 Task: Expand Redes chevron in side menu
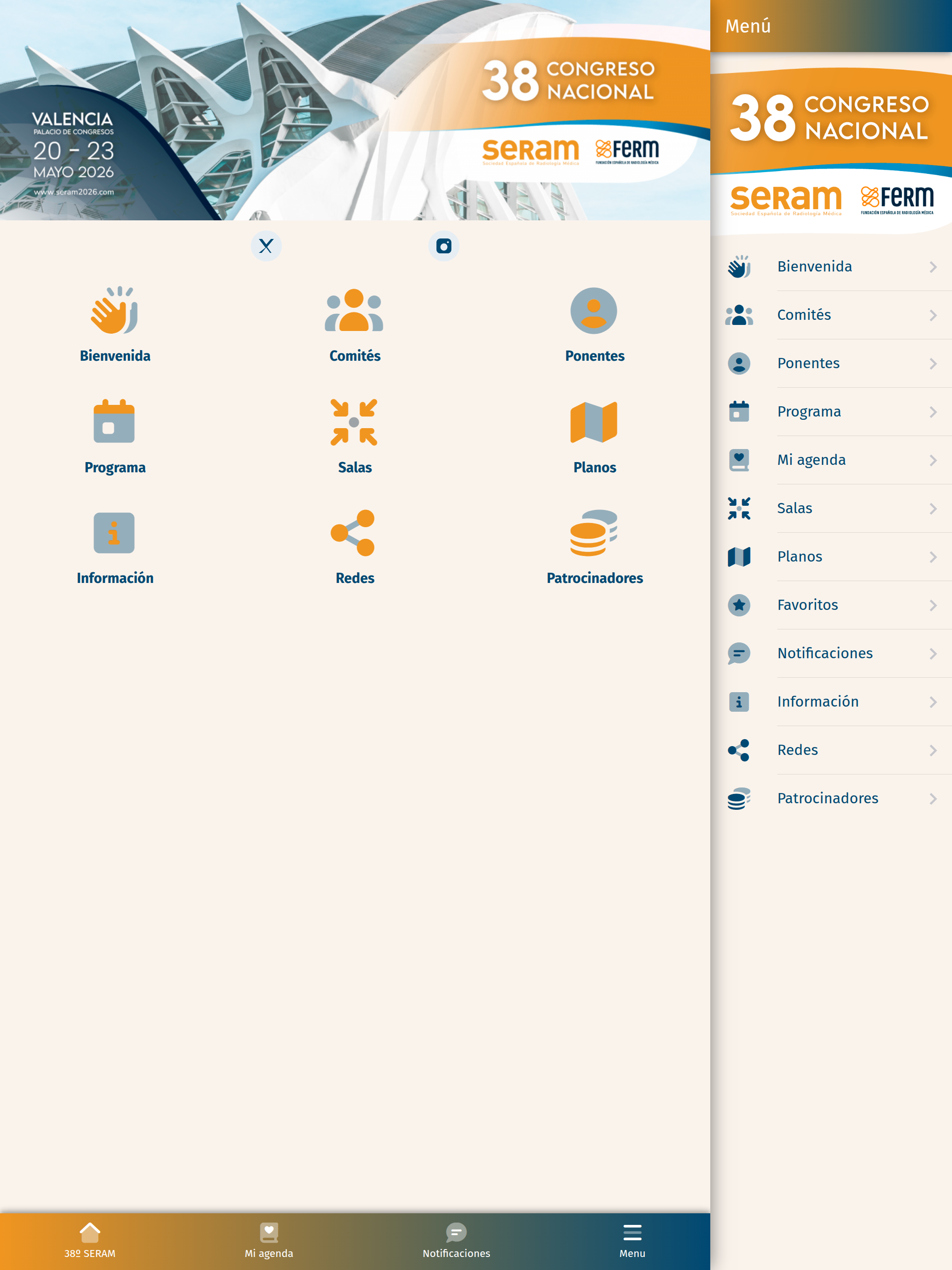click(933, 750)
